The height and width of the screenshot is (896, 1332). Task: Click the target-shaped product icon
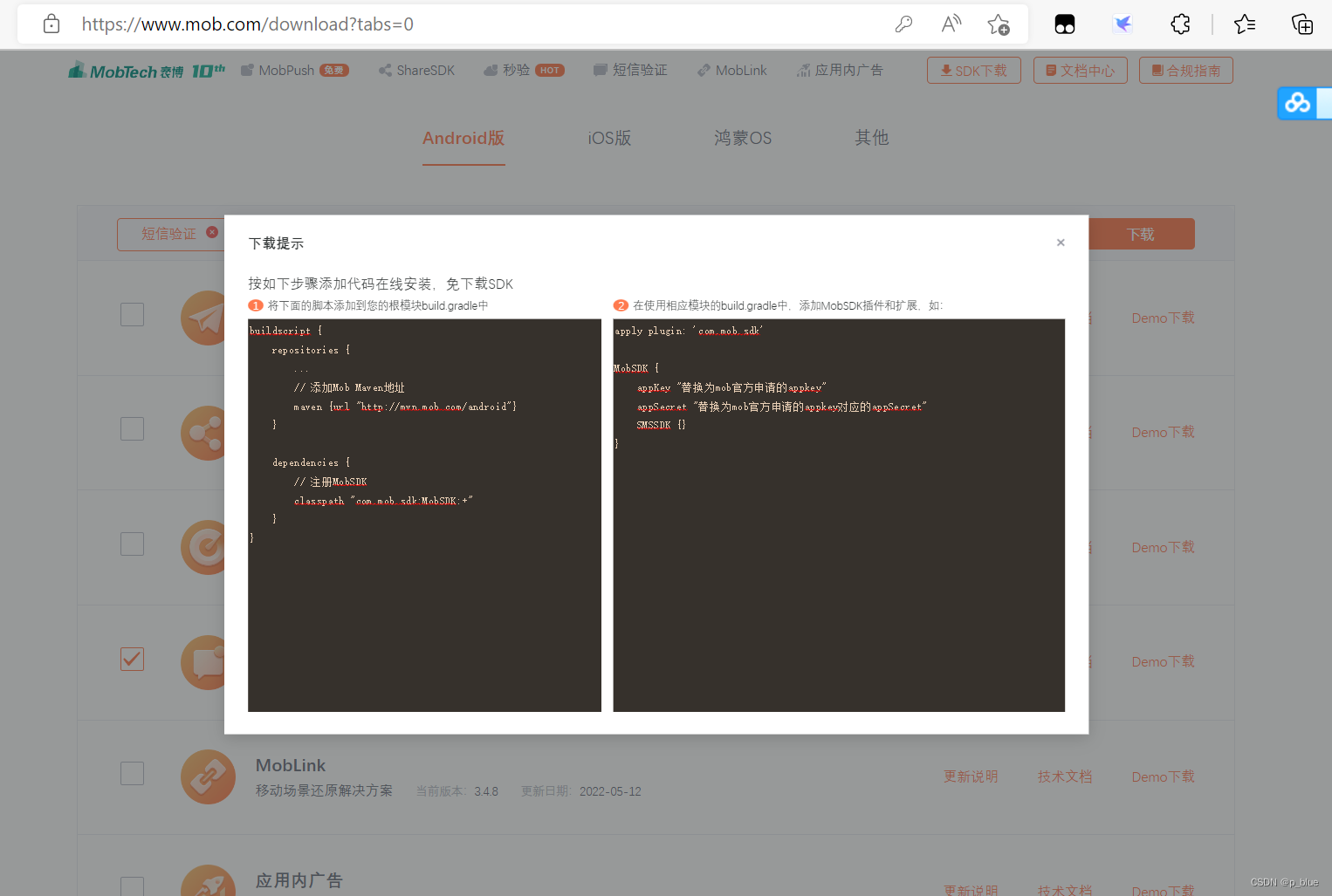click(x=203, y=547)
